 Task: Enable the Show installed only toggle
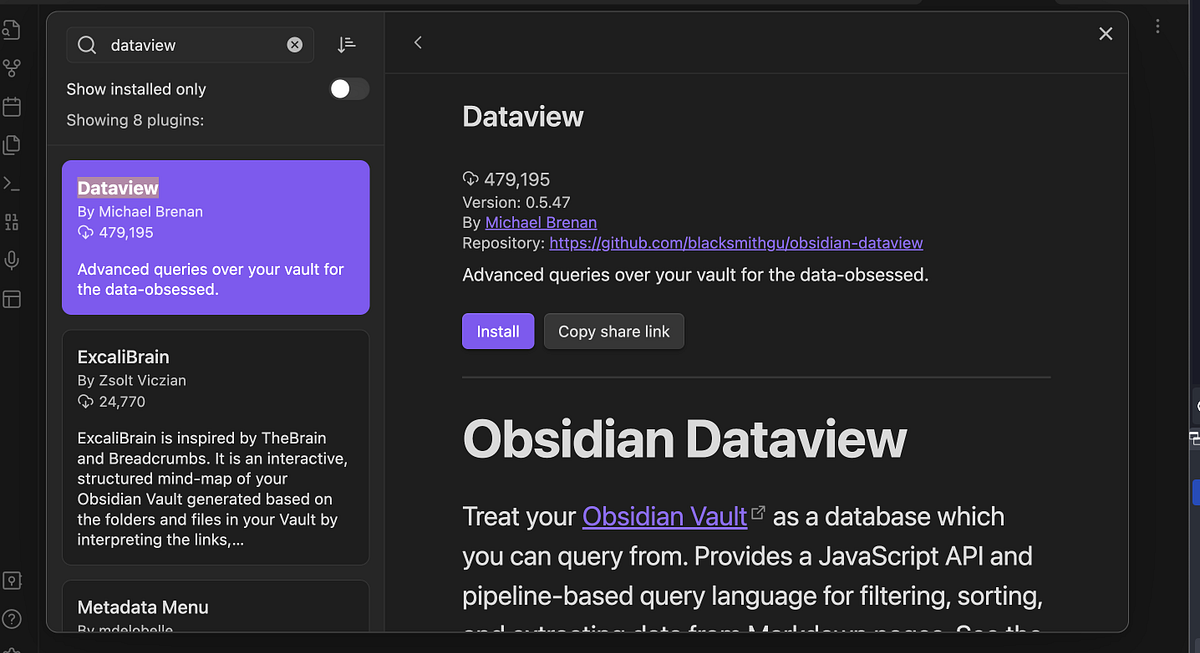point(349,89)
